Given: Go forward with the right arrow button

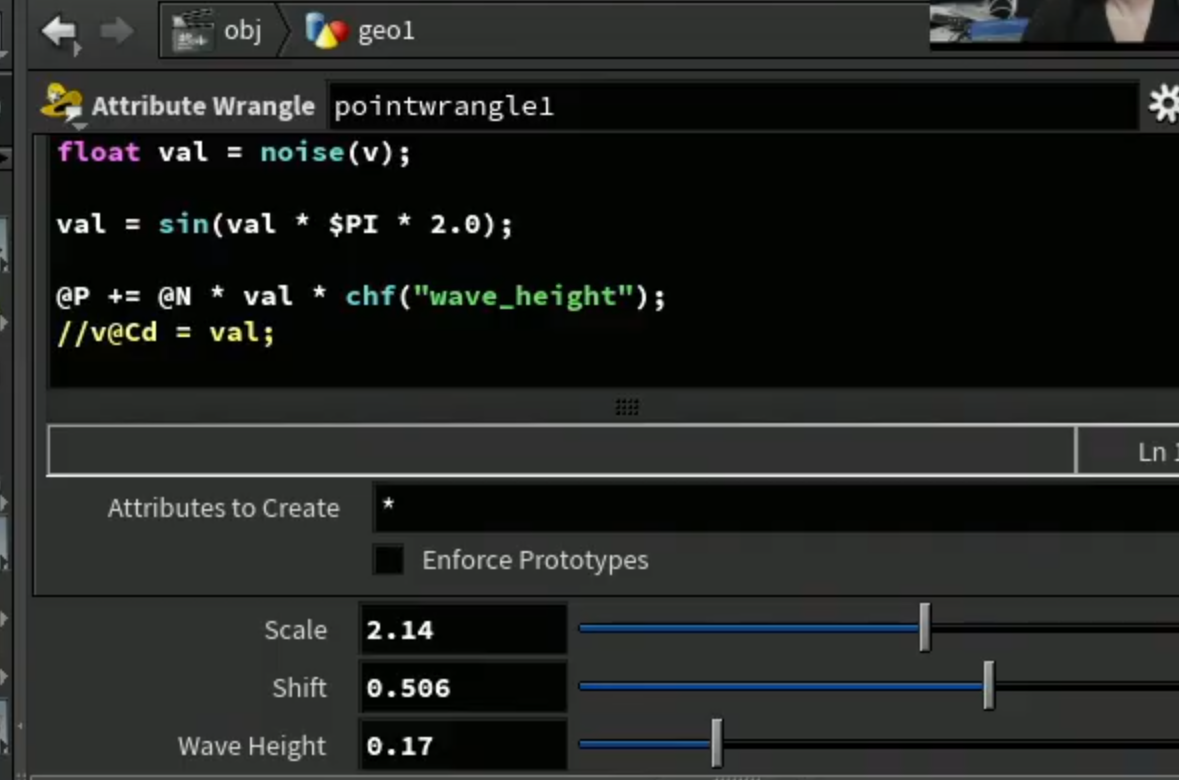Looking at the screenshot, I should pos(117,31).
